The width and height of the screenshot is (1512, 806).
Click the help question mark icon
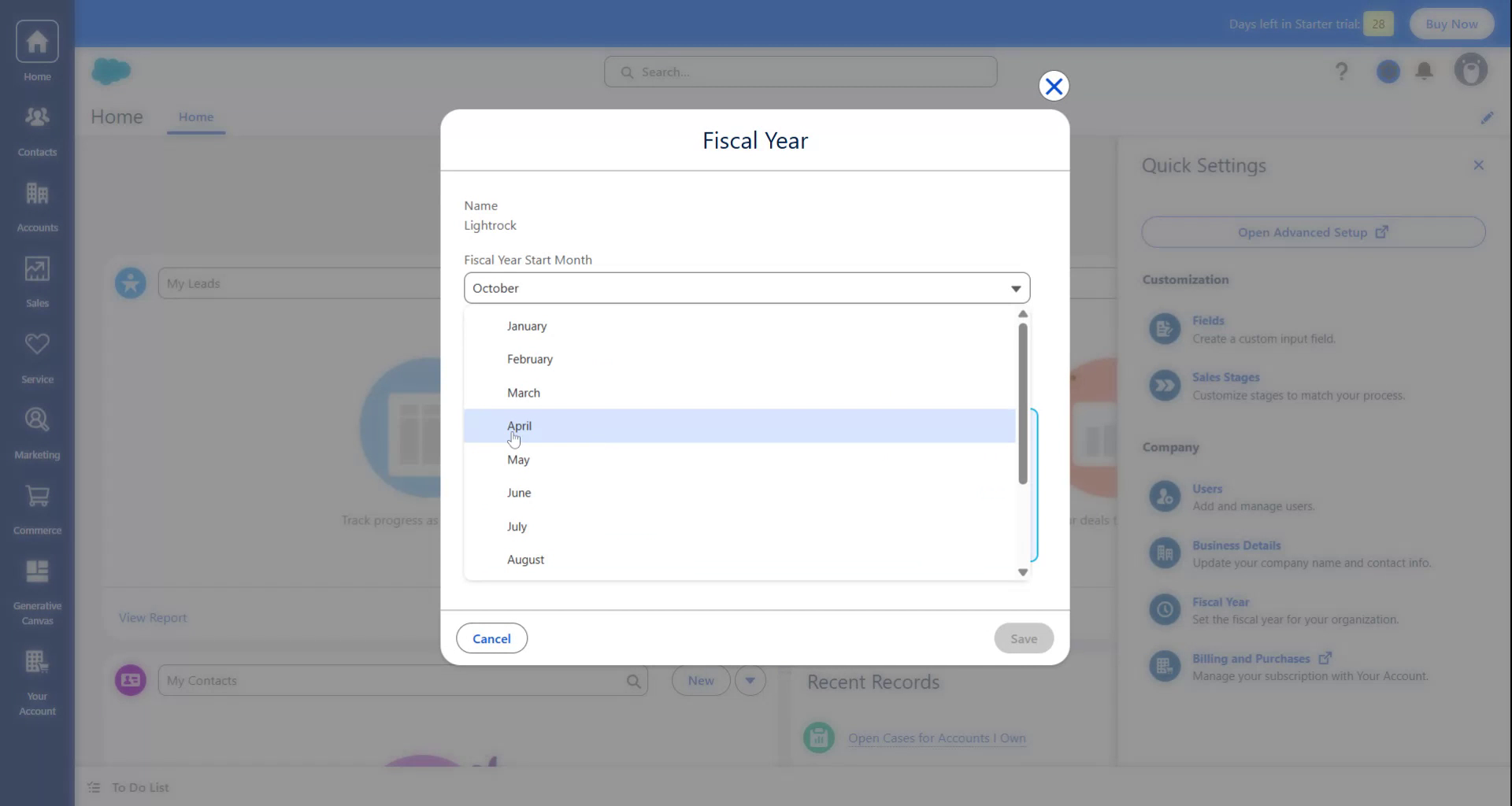(x=1341, y=71)
